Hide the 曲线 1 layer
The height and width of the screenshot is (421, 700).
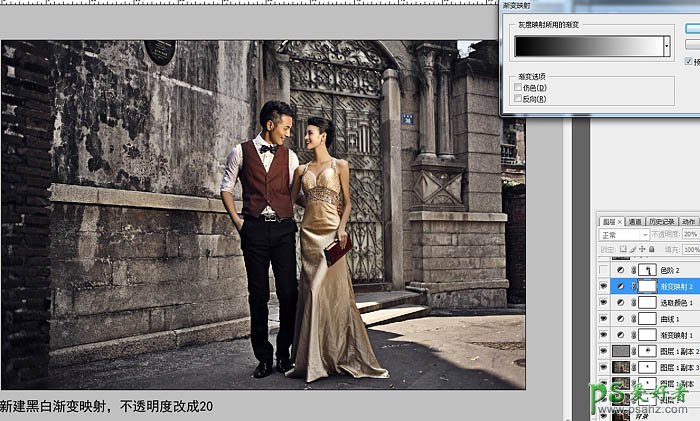pyautogui.click(x=604, y=318)
